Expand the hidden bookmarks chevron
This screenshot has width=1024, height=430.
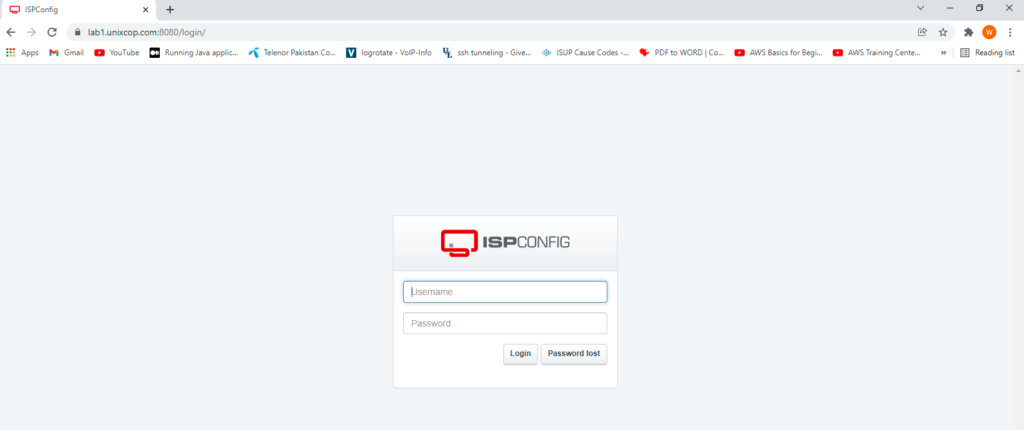point(943,53)
